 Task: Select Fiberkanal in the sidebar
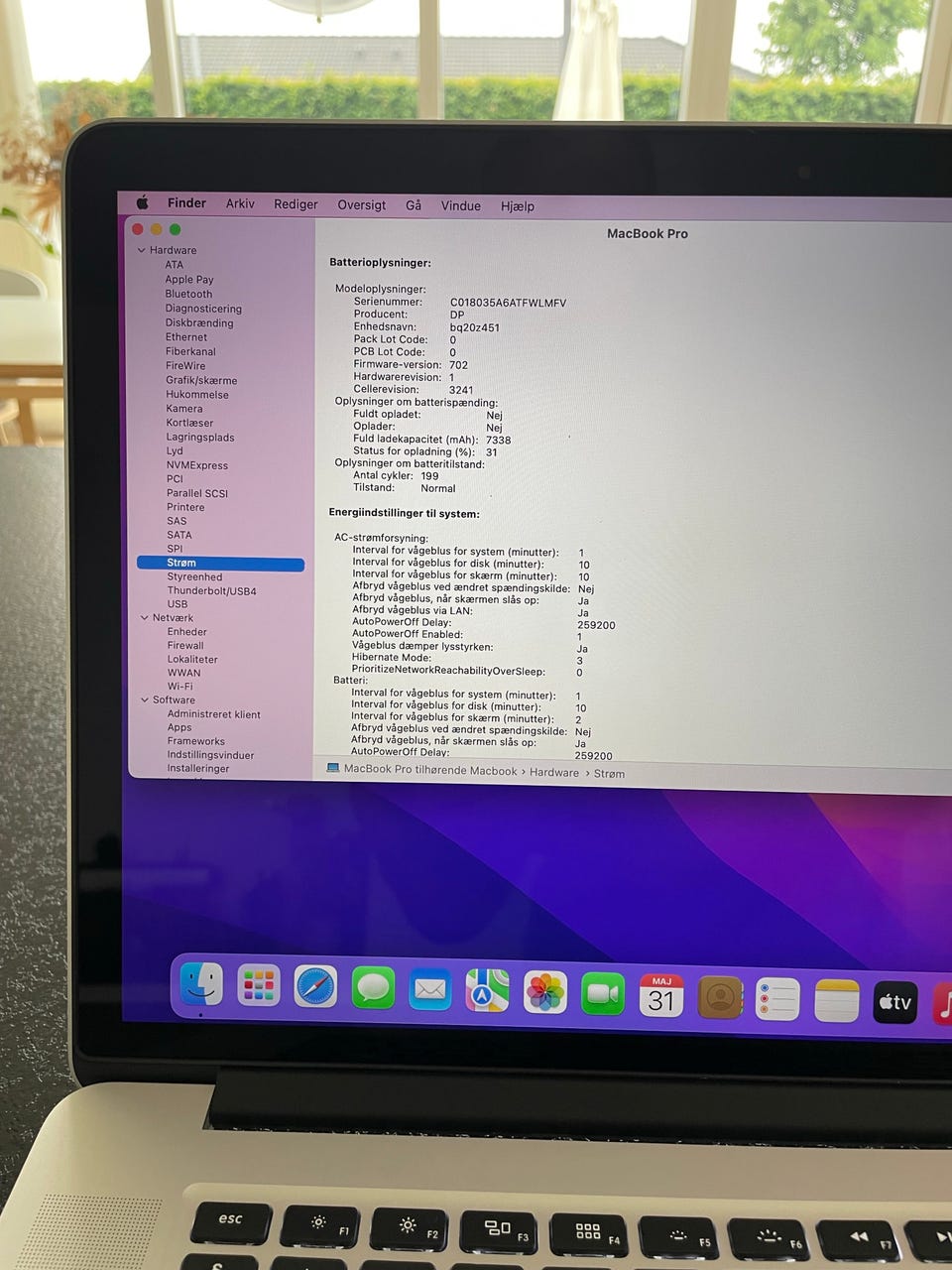(190, 351)
